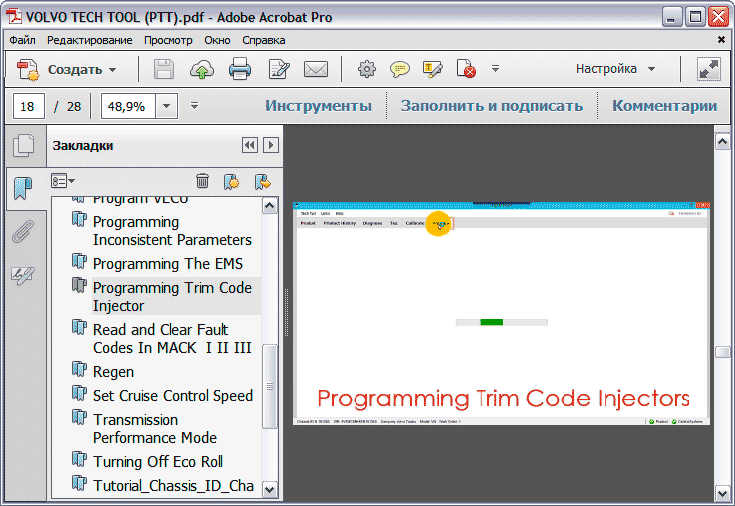Click the envelope email icon
735x506 pixels.
(316, 70)
